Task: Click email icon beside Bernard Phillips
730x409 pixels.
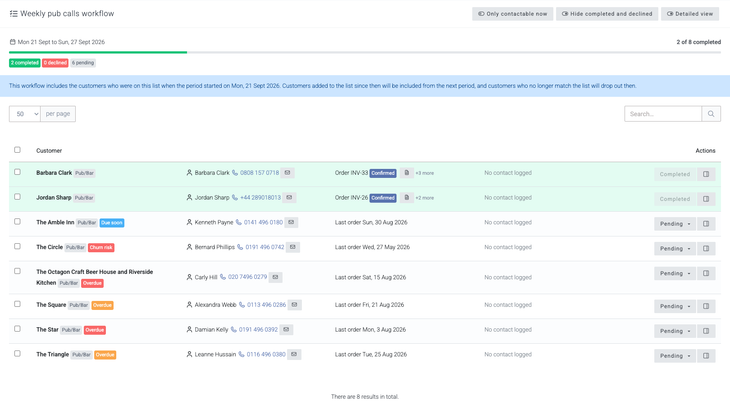Action: 292,247
